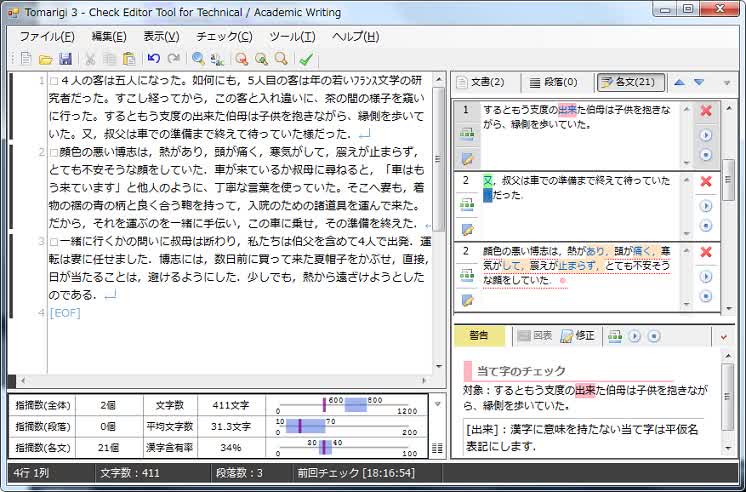Click the Cut scissors icon
This screenshot has width=746, height=492.
point(90,59)
